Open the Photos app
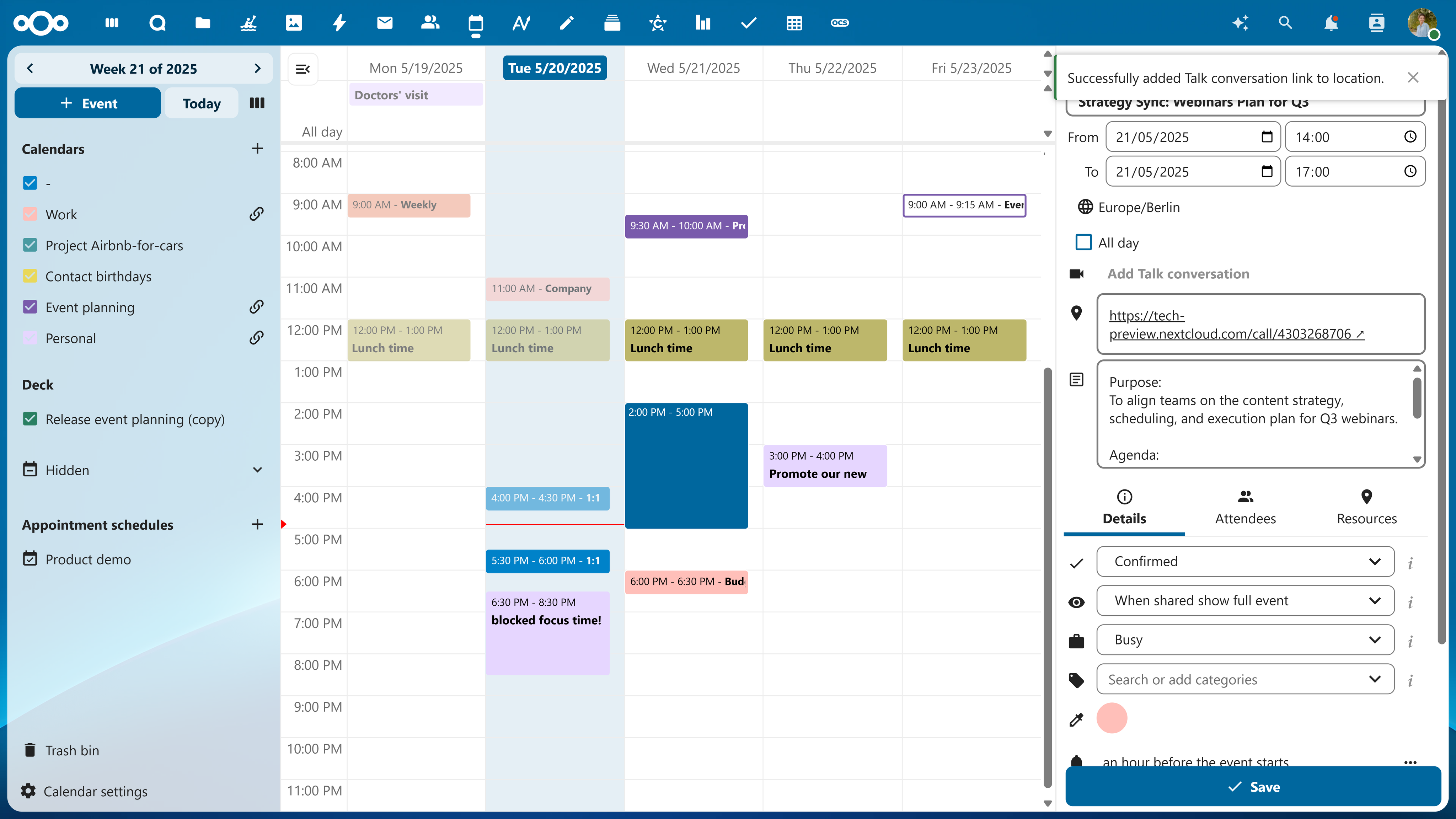 pos(293,23)
